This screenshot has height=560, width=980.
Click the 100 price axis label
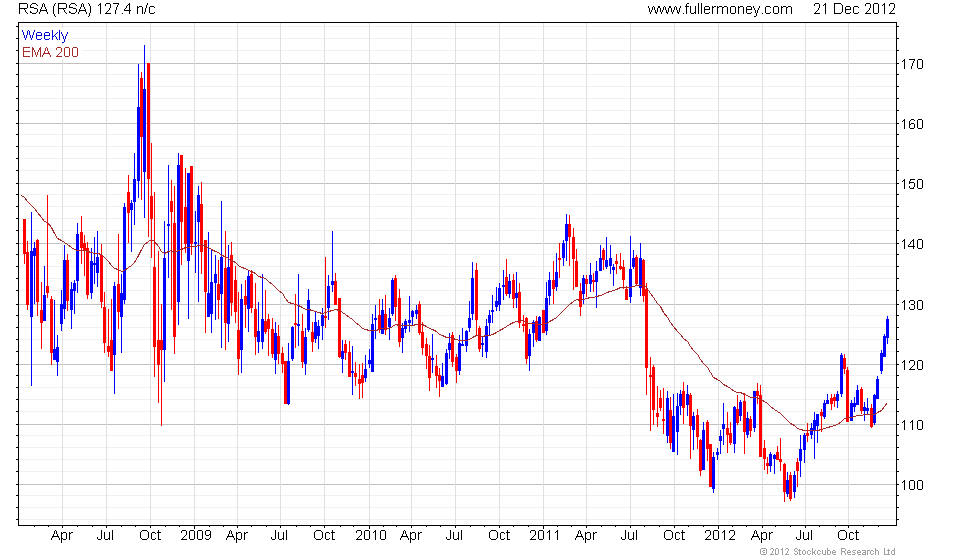[912, 485]
